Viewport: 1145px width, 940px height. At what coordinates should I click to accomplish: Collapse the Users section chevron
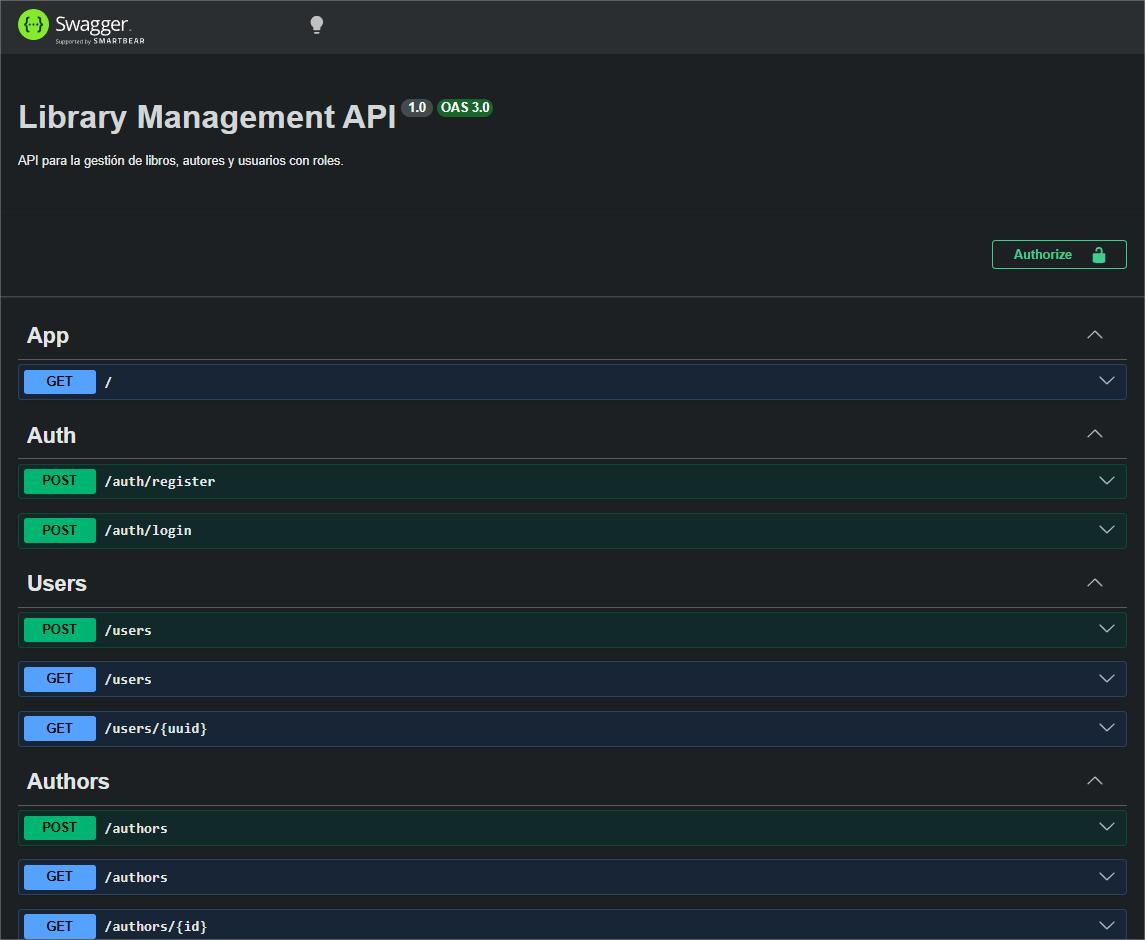click(x=1094, y=583)
